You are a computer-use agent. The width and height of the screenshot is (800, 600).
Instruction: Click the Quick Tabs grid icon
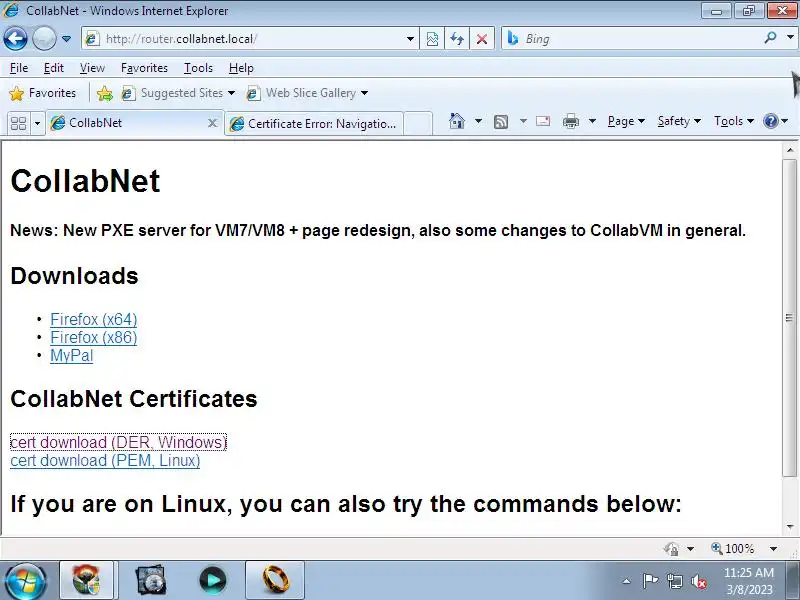[x=18, y=123]
